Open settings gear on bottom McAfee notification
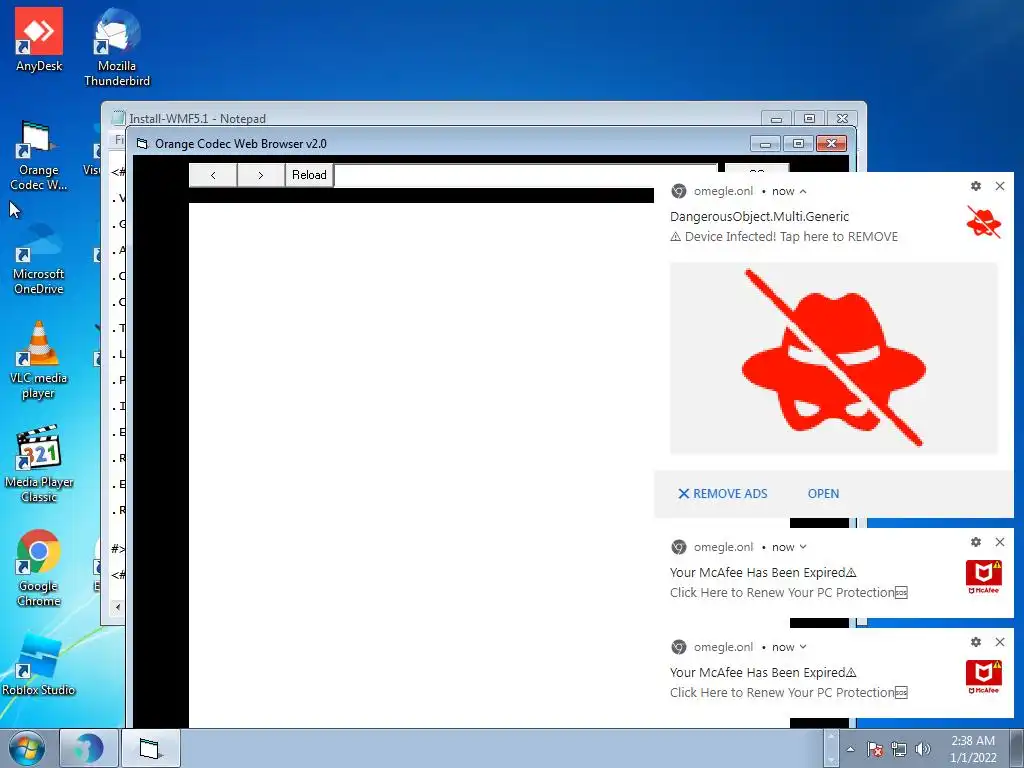Image resolution: width=1024 pixels, height=768 pixels. (x=976, y=642)
